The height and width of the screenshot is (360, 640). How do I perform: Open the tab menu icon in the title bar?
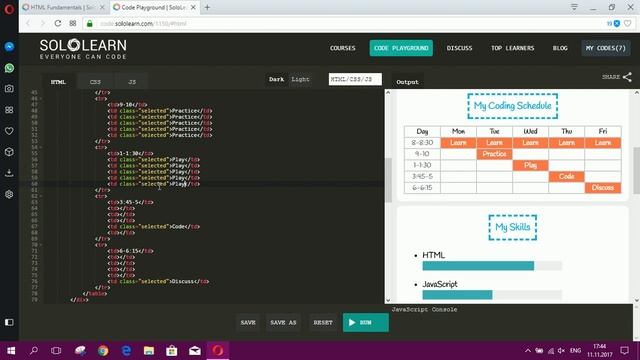coord(574,7)
